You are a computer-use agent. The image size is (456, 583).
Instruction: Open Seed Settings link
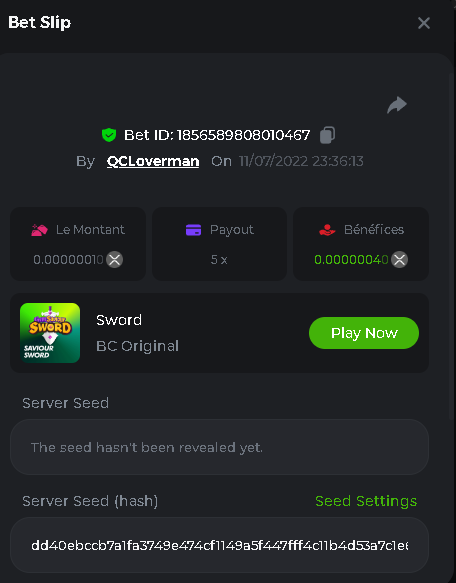tap(366, 501)
